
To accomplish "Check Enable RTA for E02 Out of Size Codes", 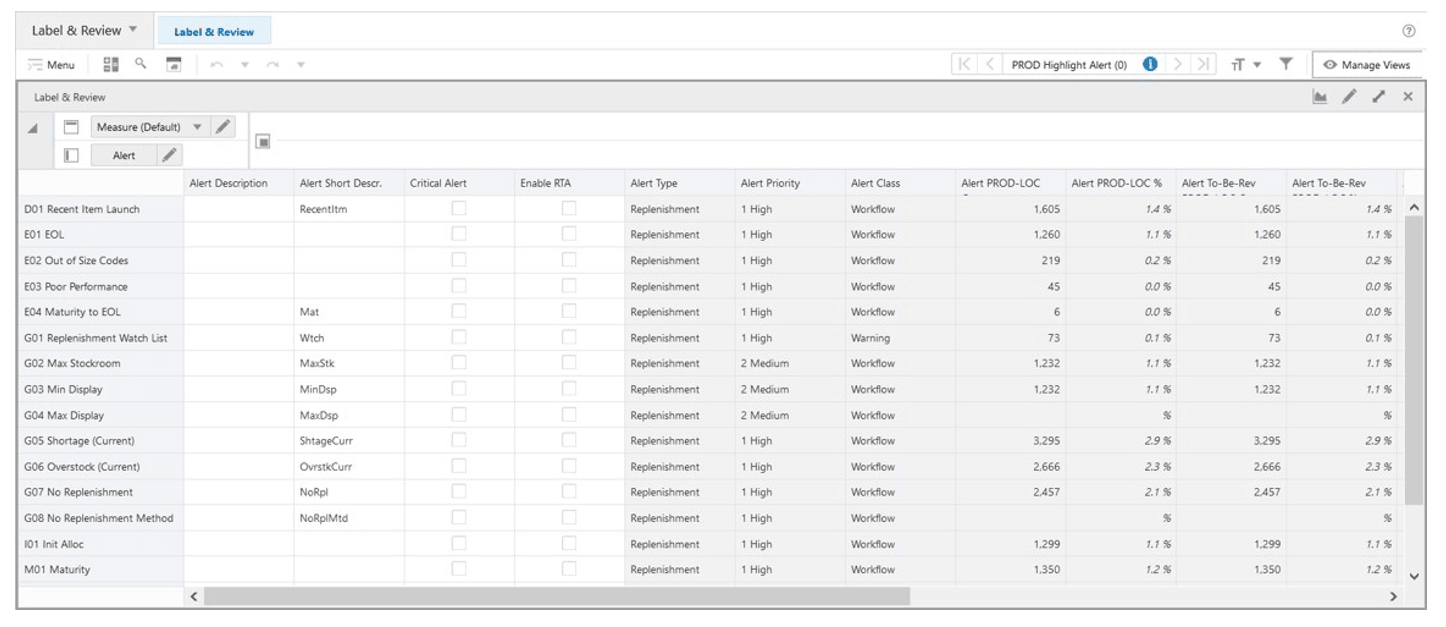I will coord(569,260).
